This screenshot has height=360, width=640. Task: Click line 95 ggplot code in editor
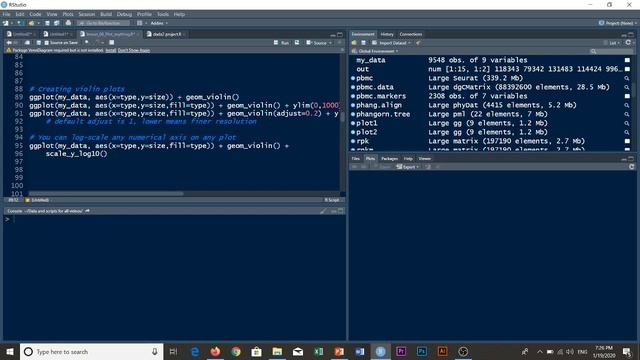(159, 146)
